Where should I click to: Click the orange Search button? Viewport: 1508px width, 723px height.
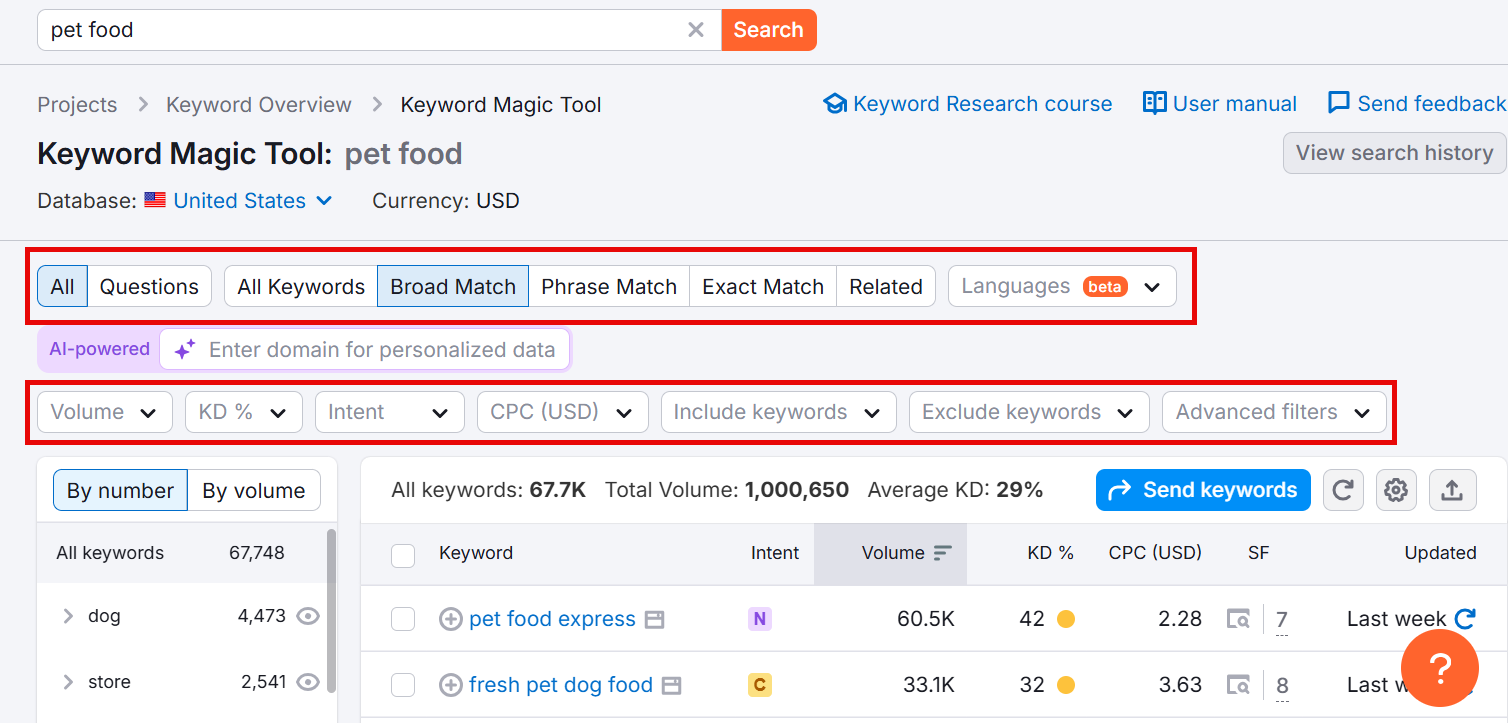pyautogui.click(x=769, y=30)
